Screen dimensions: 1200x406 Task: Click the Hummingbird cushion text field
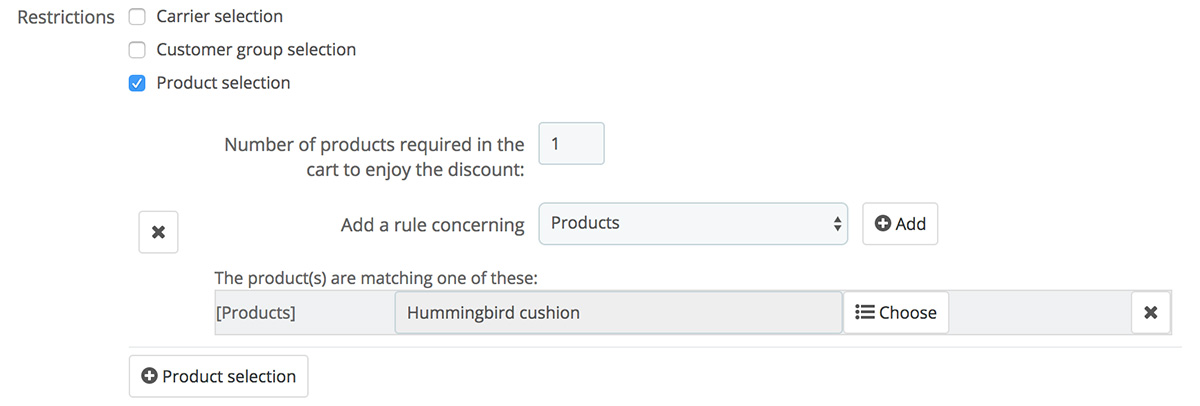click(618, 313)
